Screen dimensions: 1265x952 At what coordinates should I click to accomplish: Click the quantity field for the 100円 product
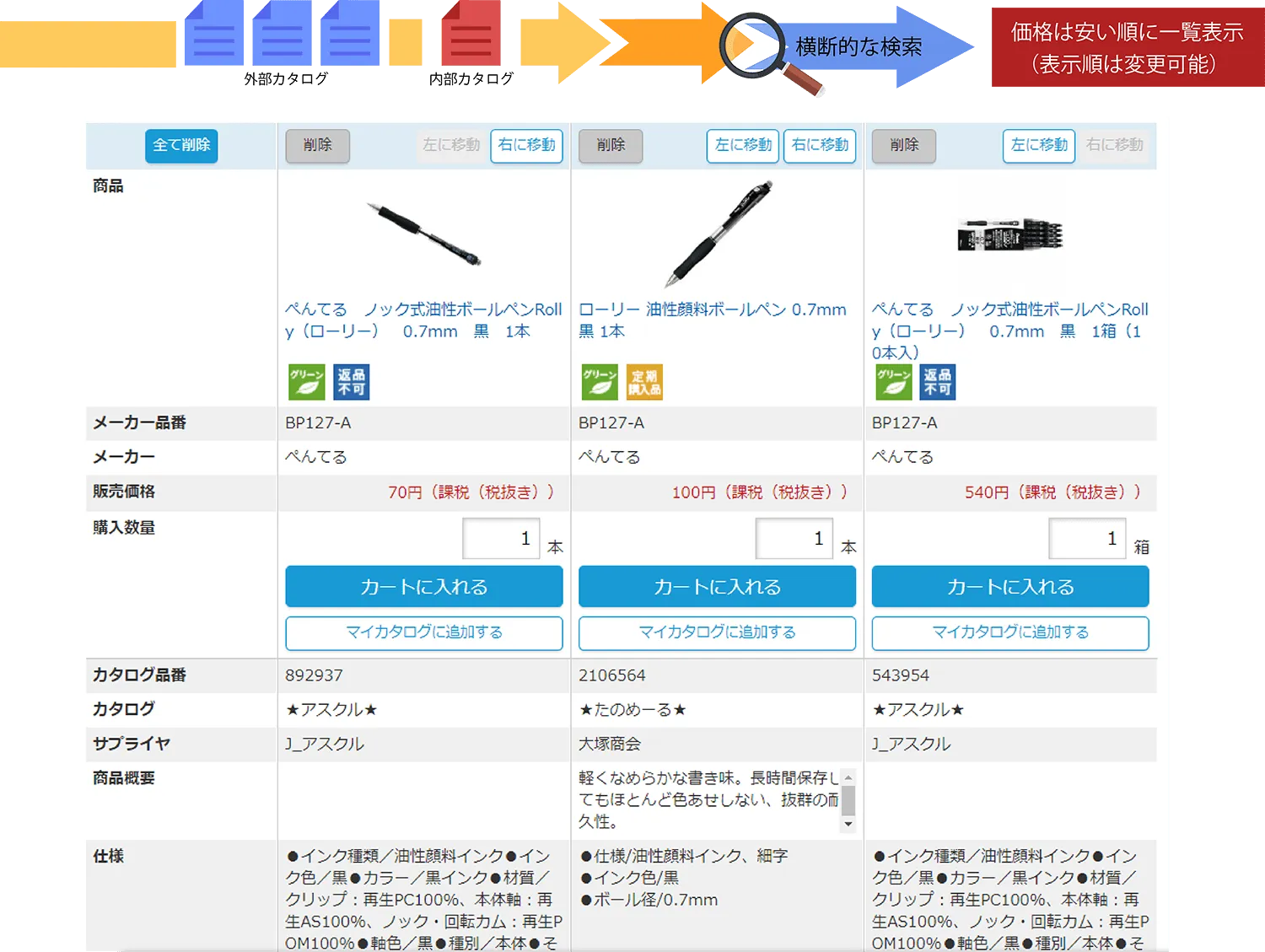coord(794,539)
